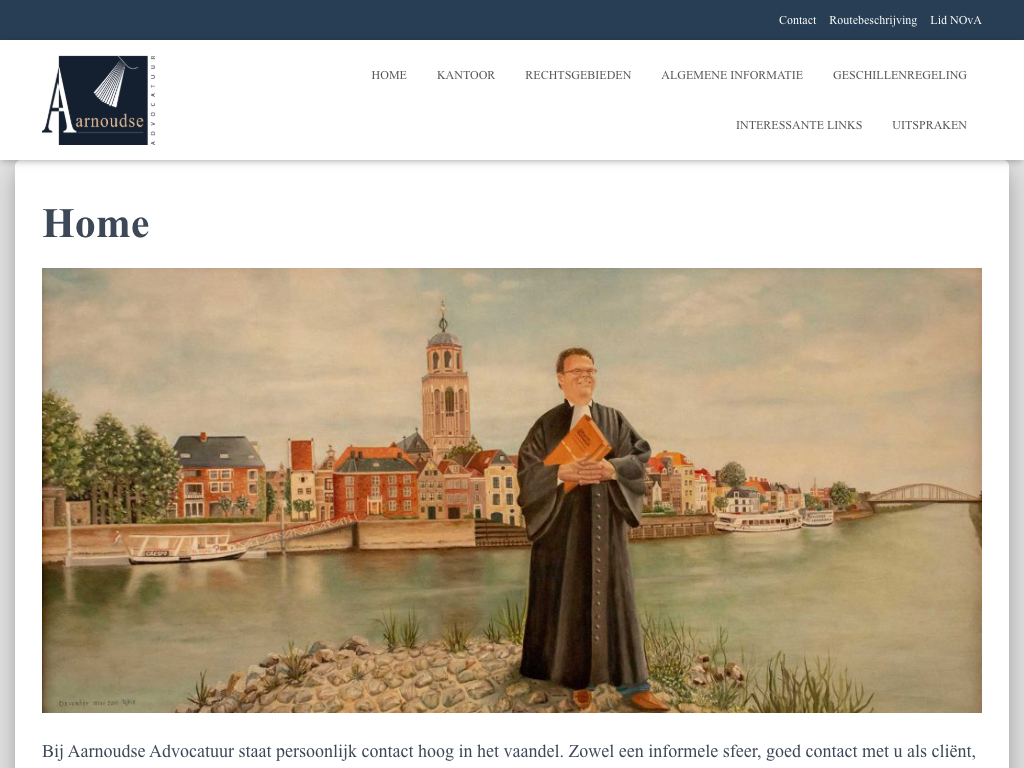The height and width of the screenshot is (768, 1024).
Task: Click the bridge in the painting
Action: coord(922,494)
